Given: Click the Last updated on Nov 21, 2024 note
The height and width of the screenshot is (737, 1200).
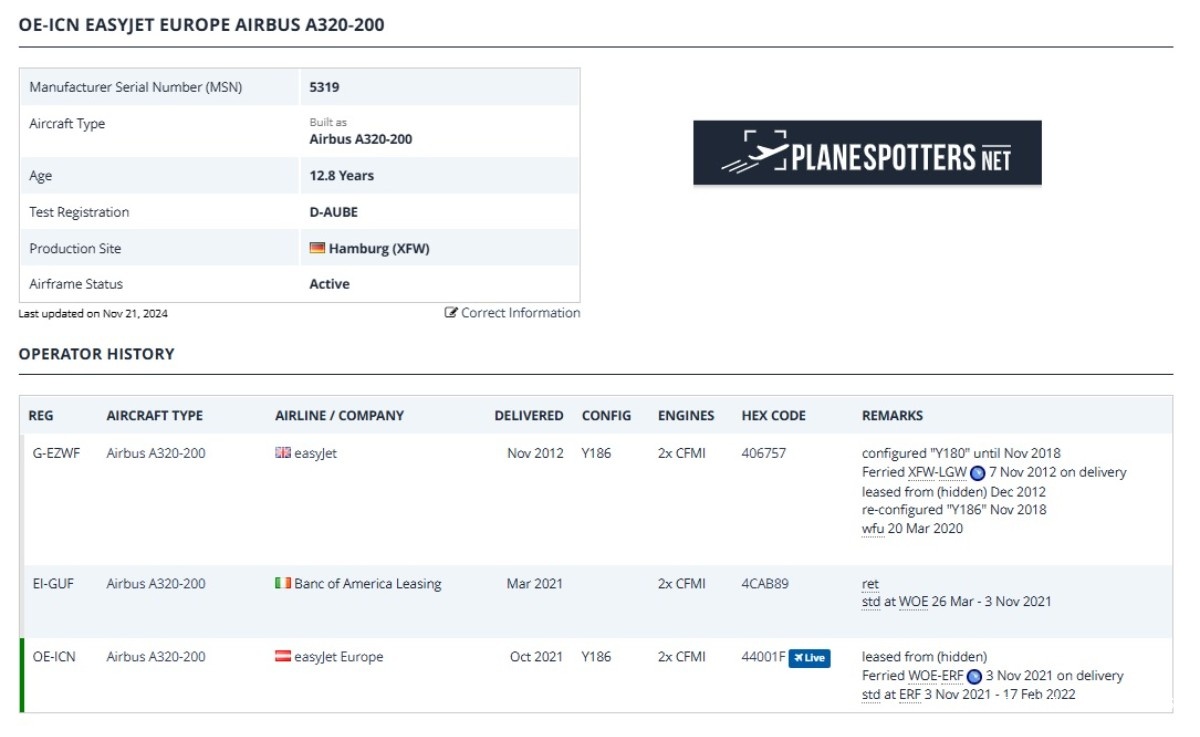Looking at the screenshot, I should tap(93, 314).
